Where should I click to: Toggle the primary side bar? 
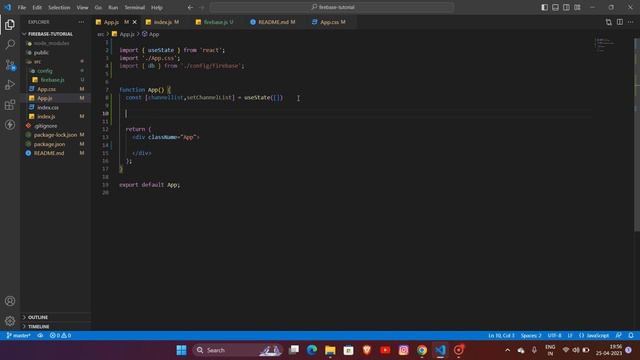click(x=544, y=7)
